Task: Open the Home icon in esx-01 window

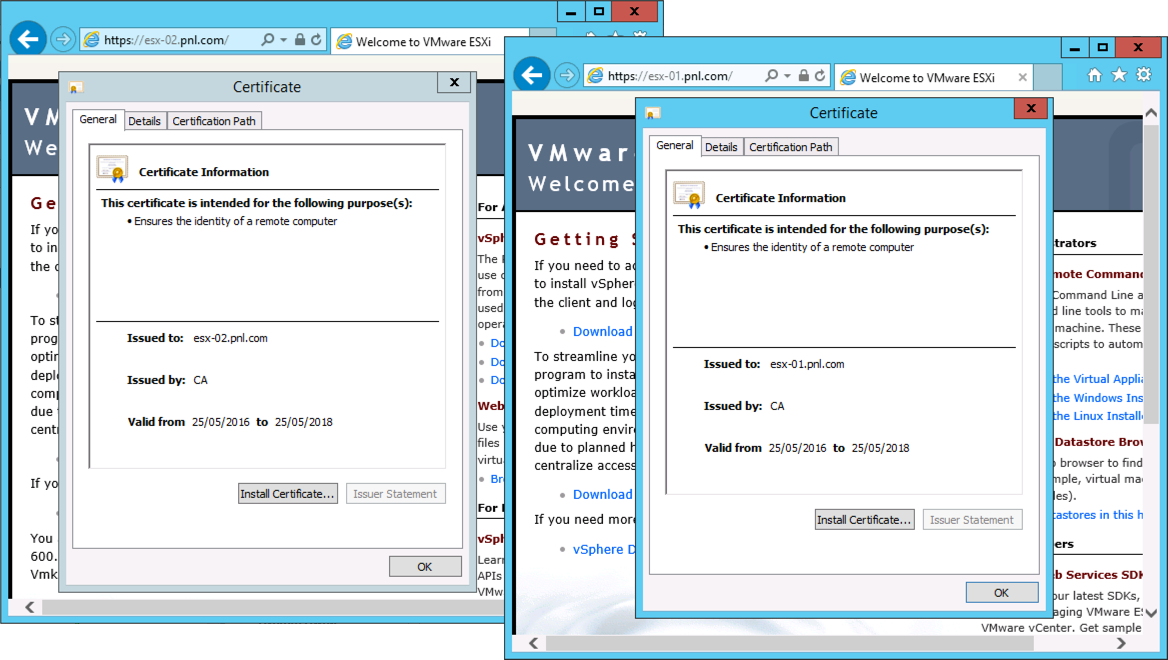Action: coord(1094,75)
